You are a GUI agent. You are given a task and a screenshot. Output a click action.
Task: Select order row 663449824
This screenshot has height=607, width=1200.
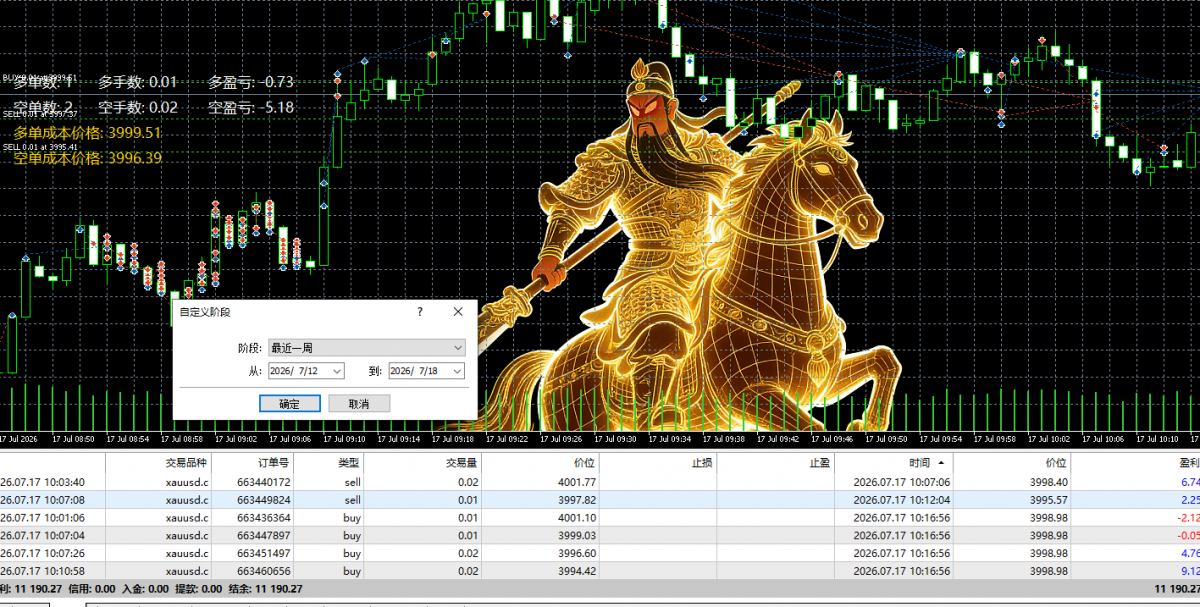(x=600, y=500)
